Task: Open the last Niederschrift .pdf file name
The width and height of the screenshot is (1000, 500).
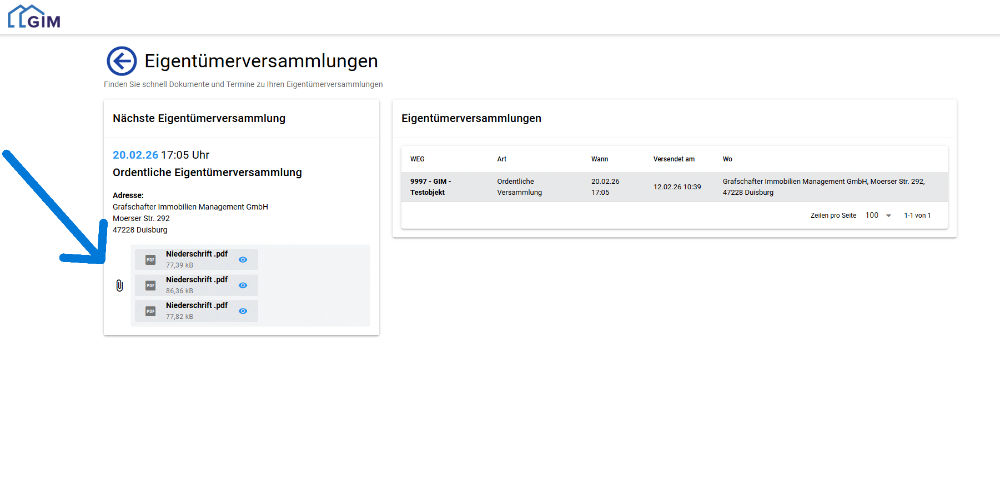Action: tap(196, 305)
